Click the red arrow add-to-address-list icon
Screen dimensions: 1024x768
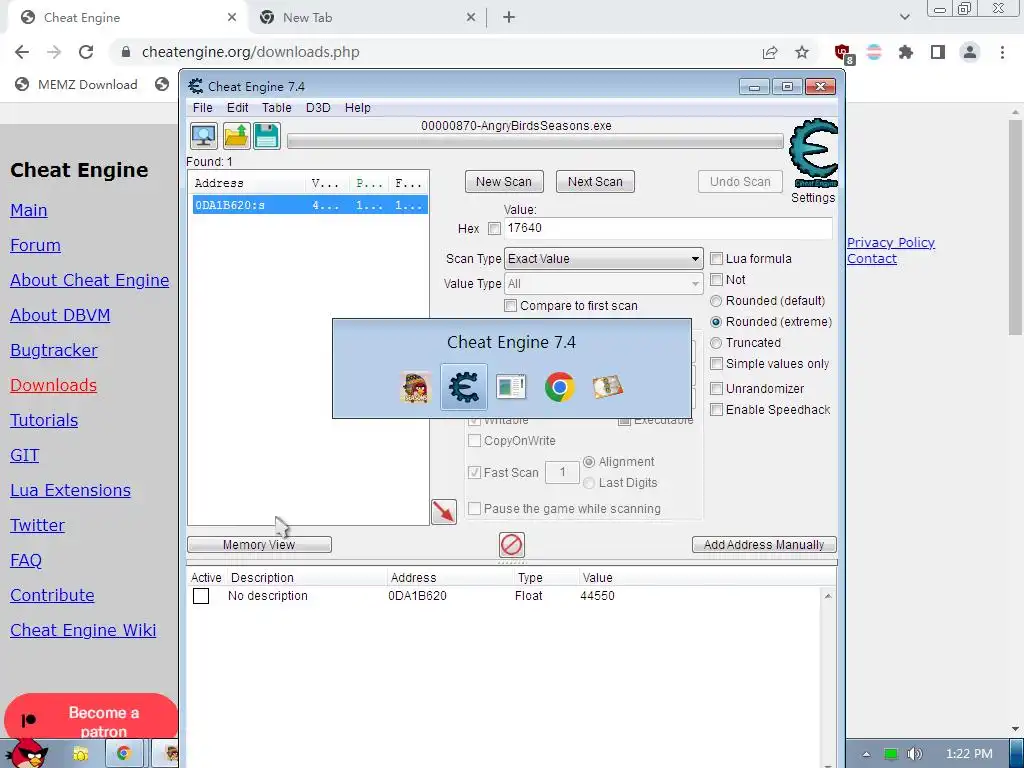(444, 511)
